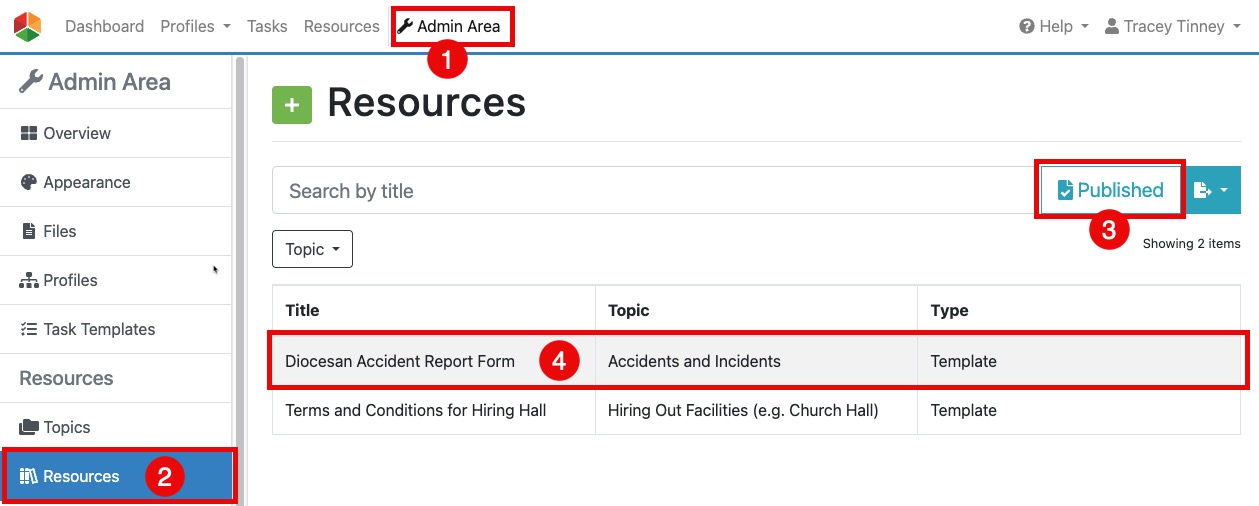Viewport: 1259px width, 506px height.
Task: Open Appearance palette item in sidebar
Action: (x=86, y=182)
